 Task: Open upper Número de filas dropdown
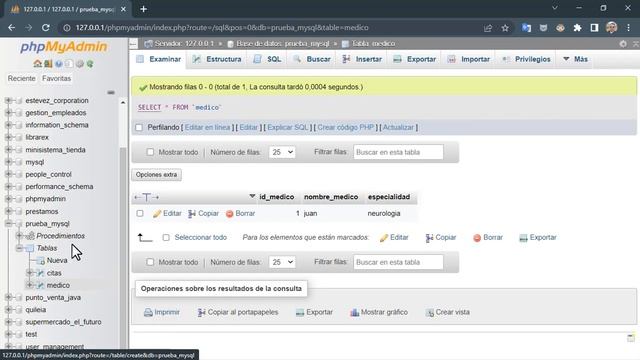coord(282,152)
